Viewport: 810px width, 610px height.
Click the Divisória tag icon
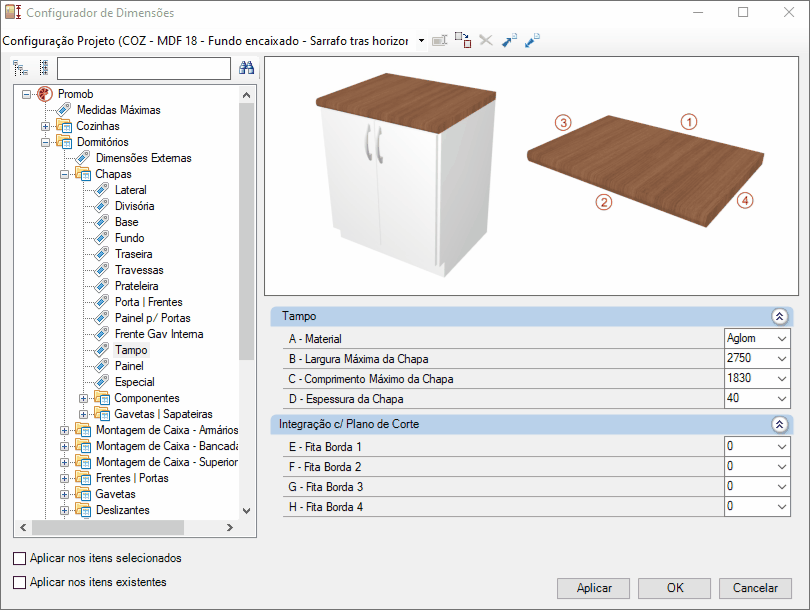point(102,206)
